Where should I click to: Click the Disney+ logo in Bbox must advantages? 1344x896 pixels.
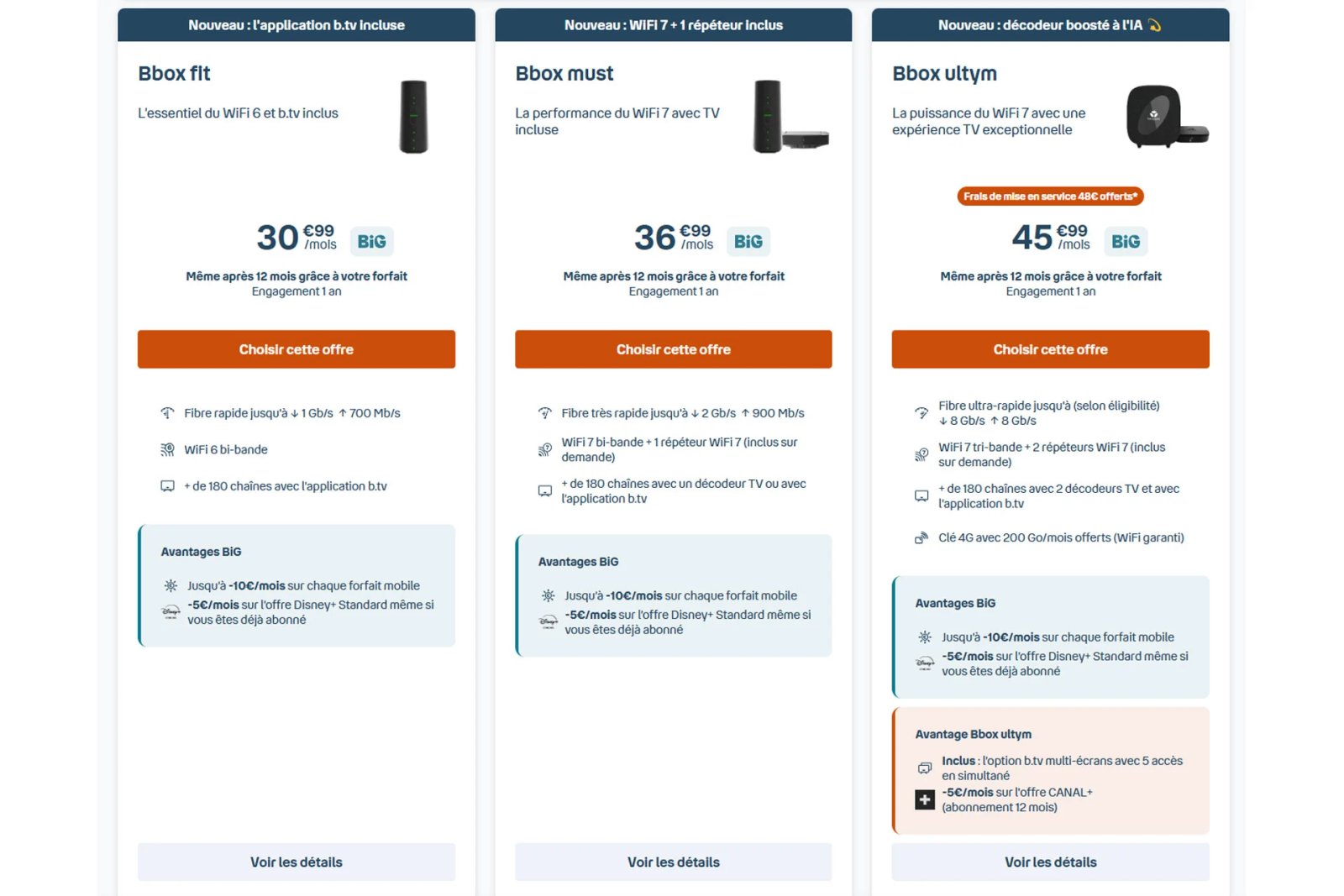(548, 622)
